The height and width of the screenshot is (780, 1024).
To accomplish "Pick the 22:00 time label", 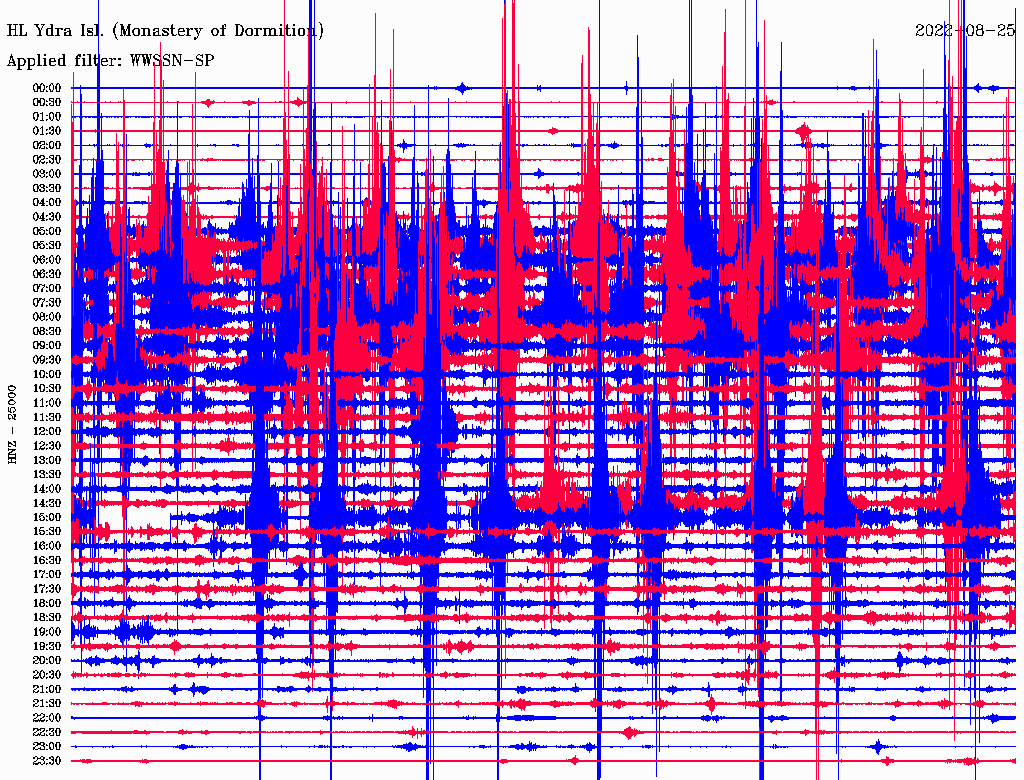I will point(47,718).
